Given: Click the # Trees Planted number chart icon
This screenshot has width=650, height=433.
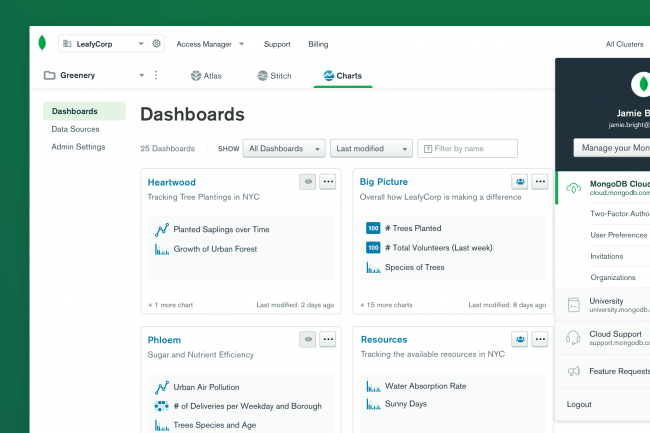Looking at the screenshot, I should (x=373, y=228).
